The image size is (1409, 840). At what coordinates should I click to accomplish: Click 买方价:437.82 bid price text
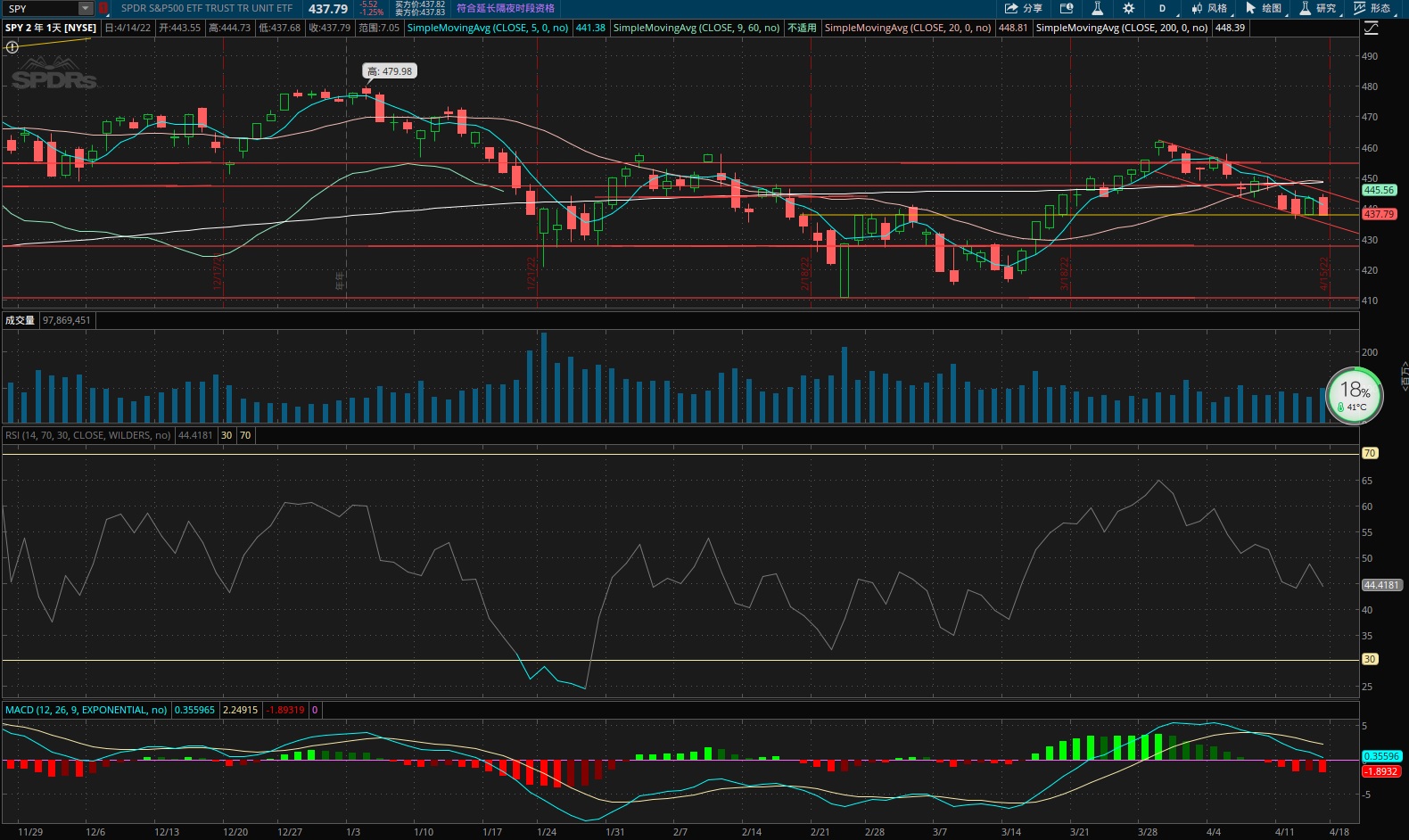[420, 4]
